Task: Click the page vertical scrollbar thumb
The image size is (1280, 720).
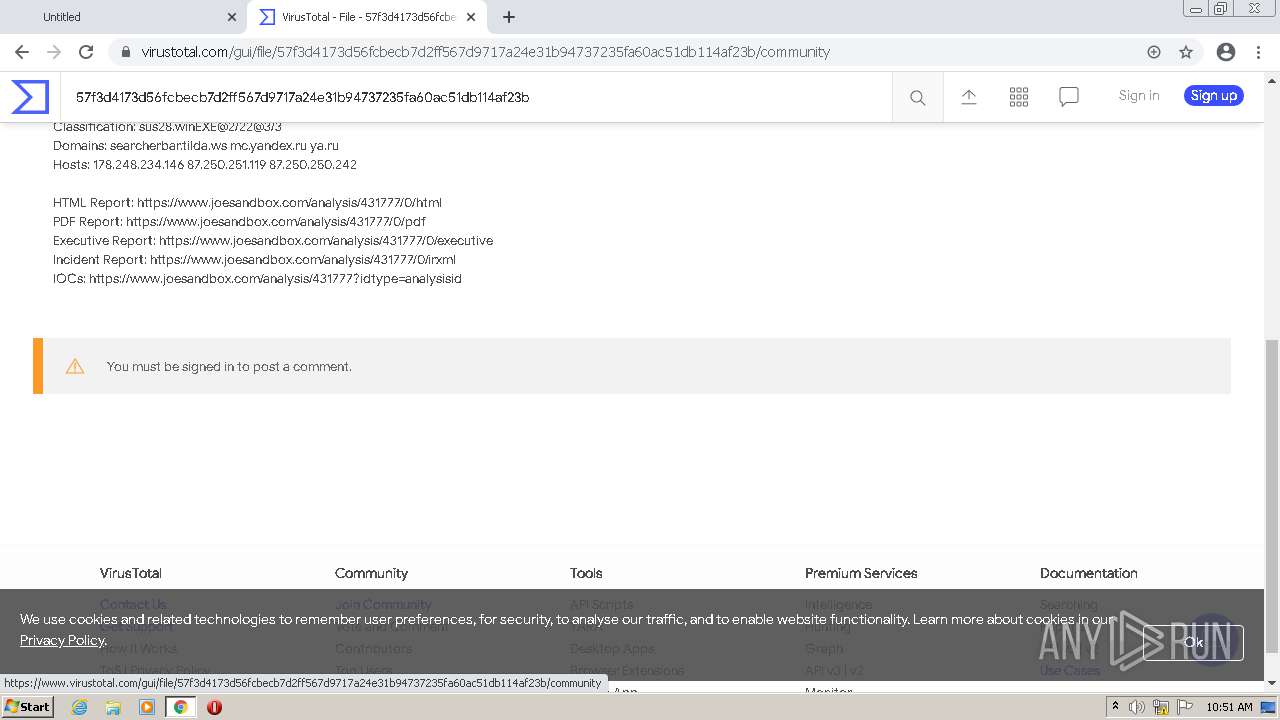Action: point(1271,496)
